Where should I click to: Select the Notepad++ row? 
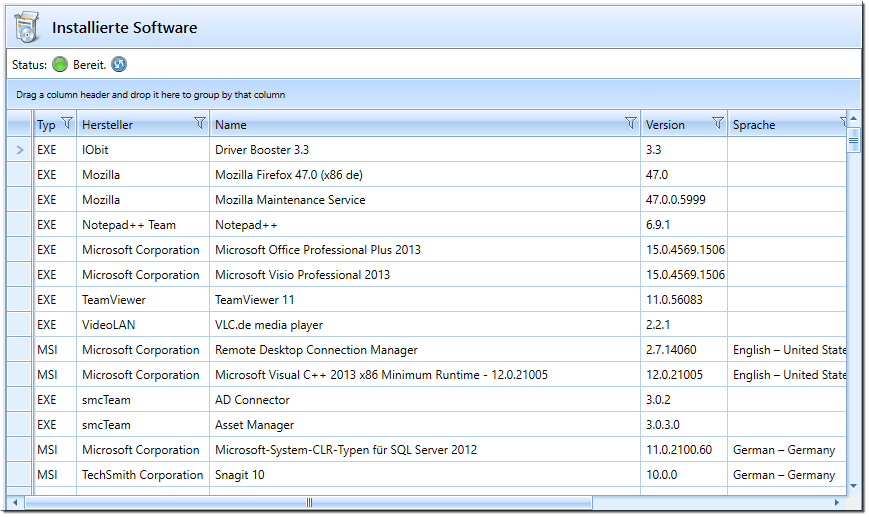(427, 225)
